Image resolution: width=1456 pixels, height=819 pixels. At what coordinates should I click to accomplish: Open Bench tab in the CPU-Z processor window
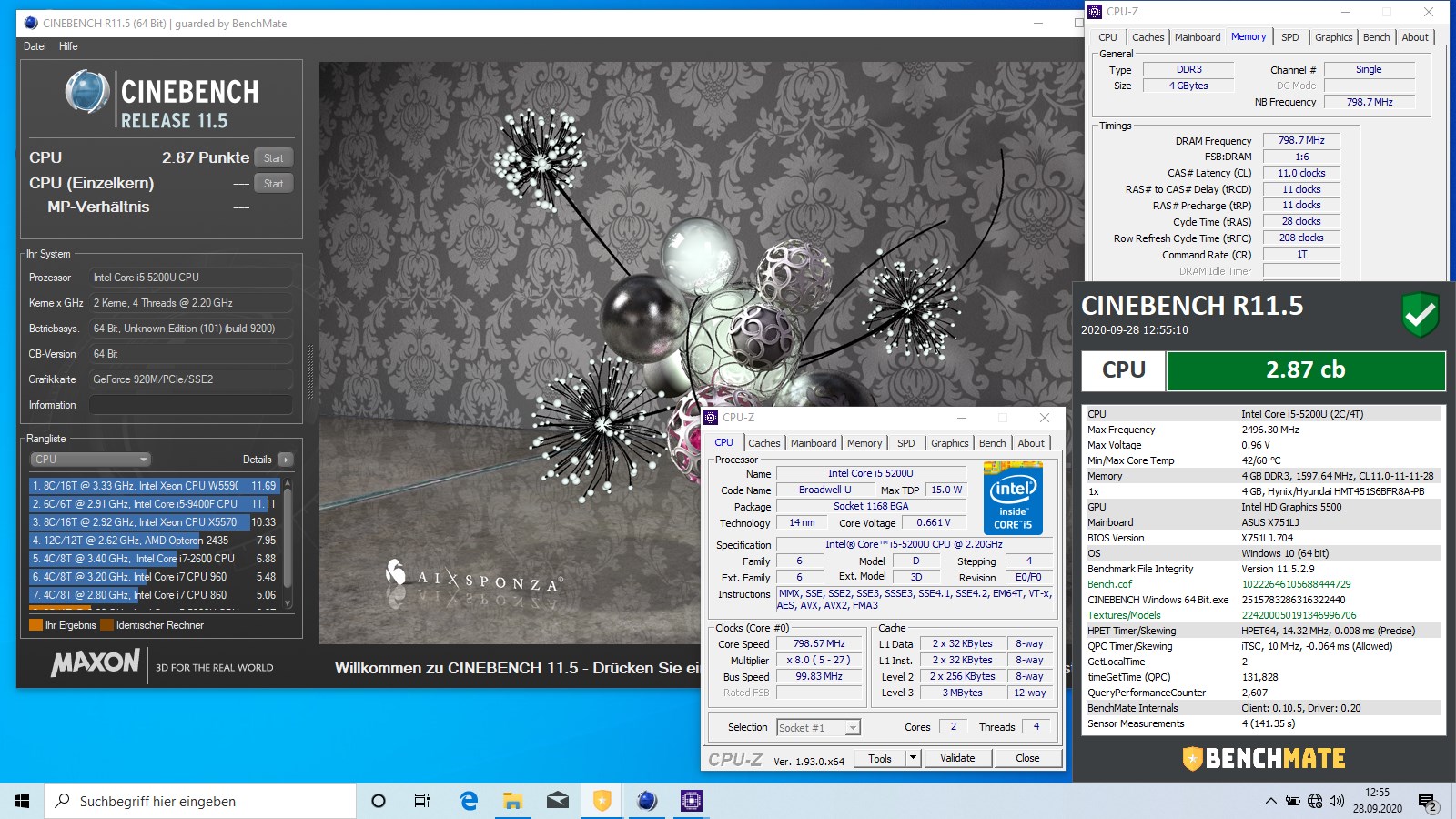pos(992,443)
